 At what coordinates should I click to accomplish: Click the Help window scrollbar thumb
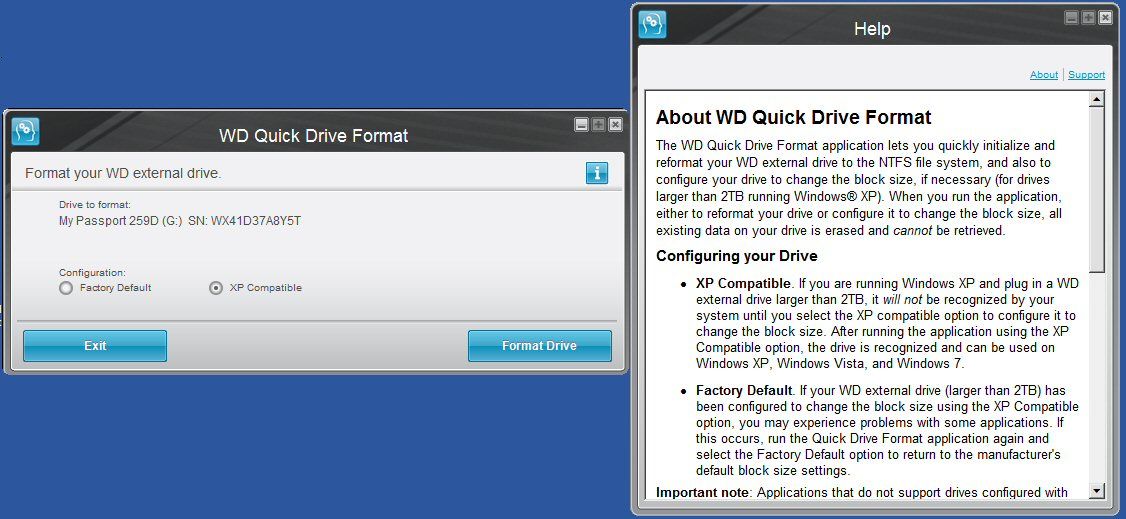pyautogui.click(x=1097, y=190)
